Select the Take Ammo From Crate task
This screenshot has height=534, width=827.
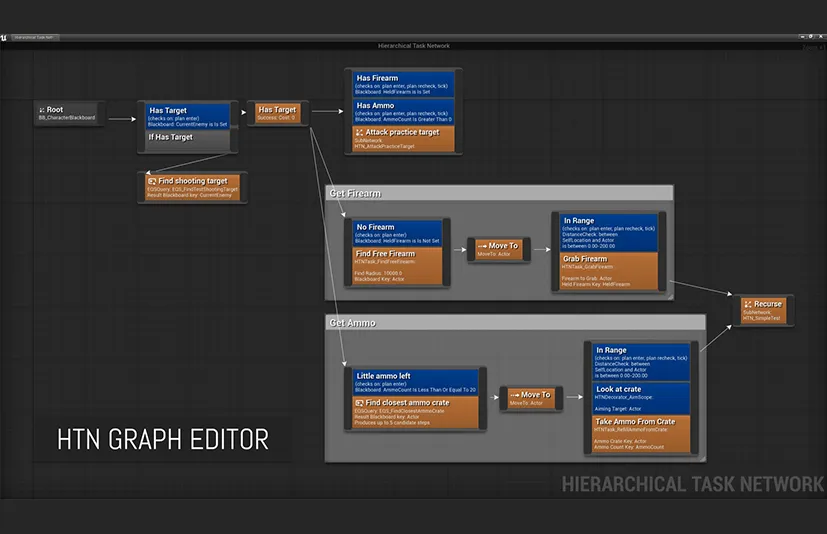(x=641, y=434)
